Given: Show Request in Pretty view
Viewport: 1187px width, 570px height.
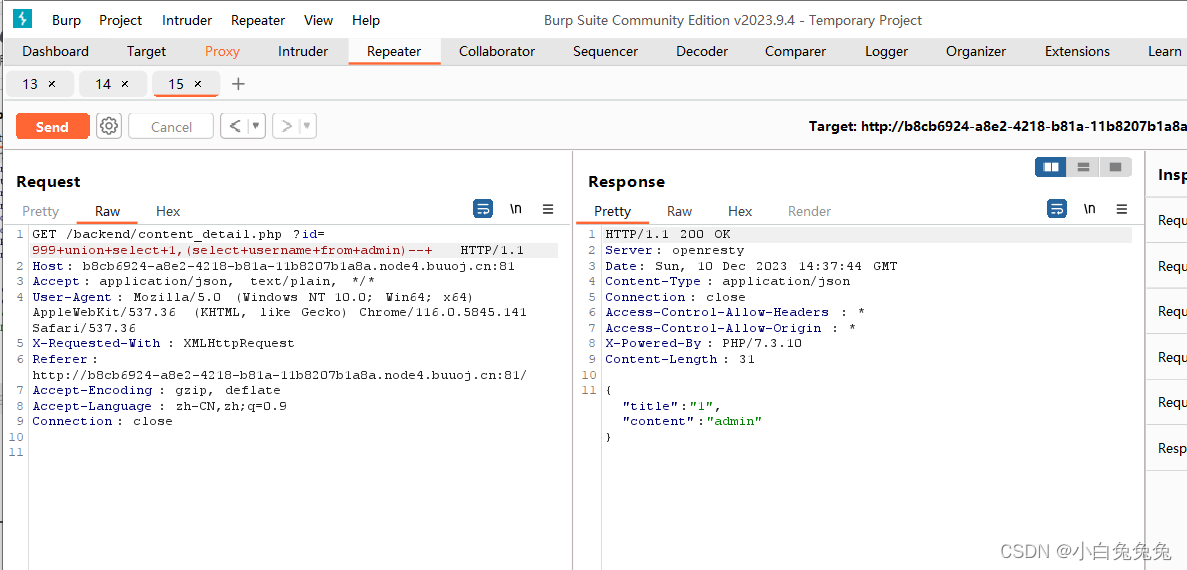Looking at the screenshot, I should coord(40,211).
